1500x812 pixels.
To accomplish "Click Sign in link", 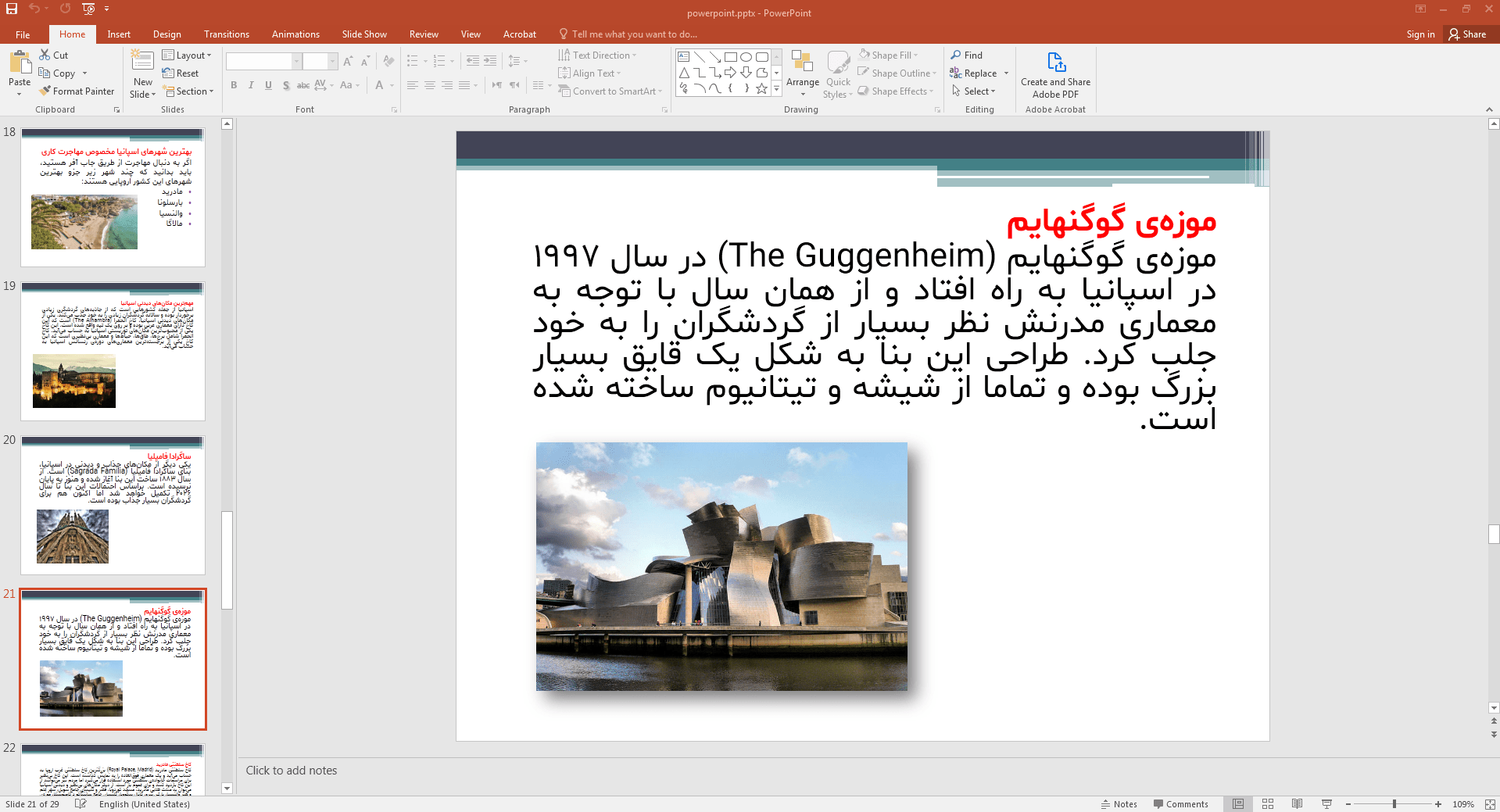I will coord(1420,34).
